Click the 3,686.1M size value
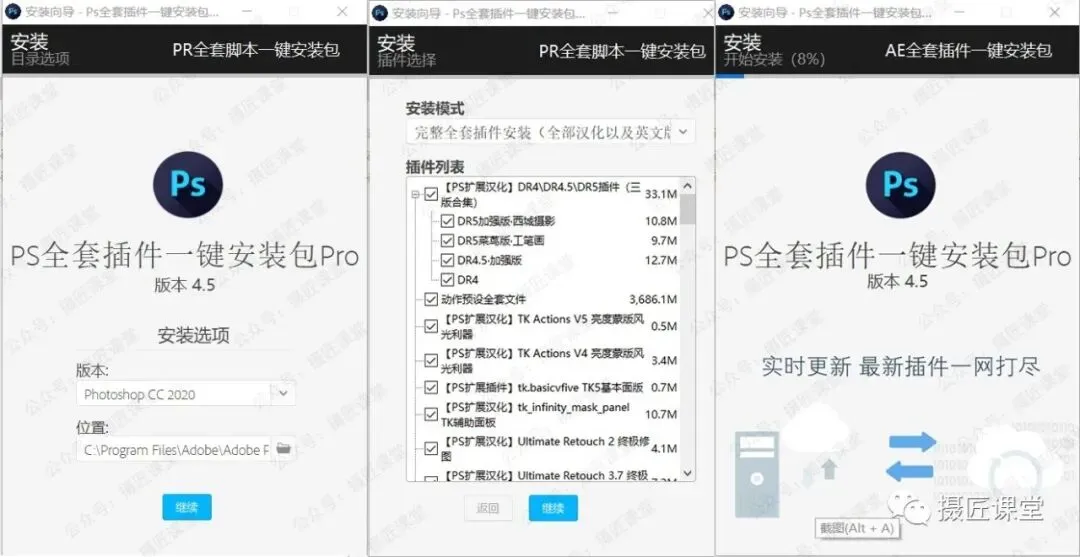The image size is (1080, 557). pyautogui.click(x=652, y=299)
